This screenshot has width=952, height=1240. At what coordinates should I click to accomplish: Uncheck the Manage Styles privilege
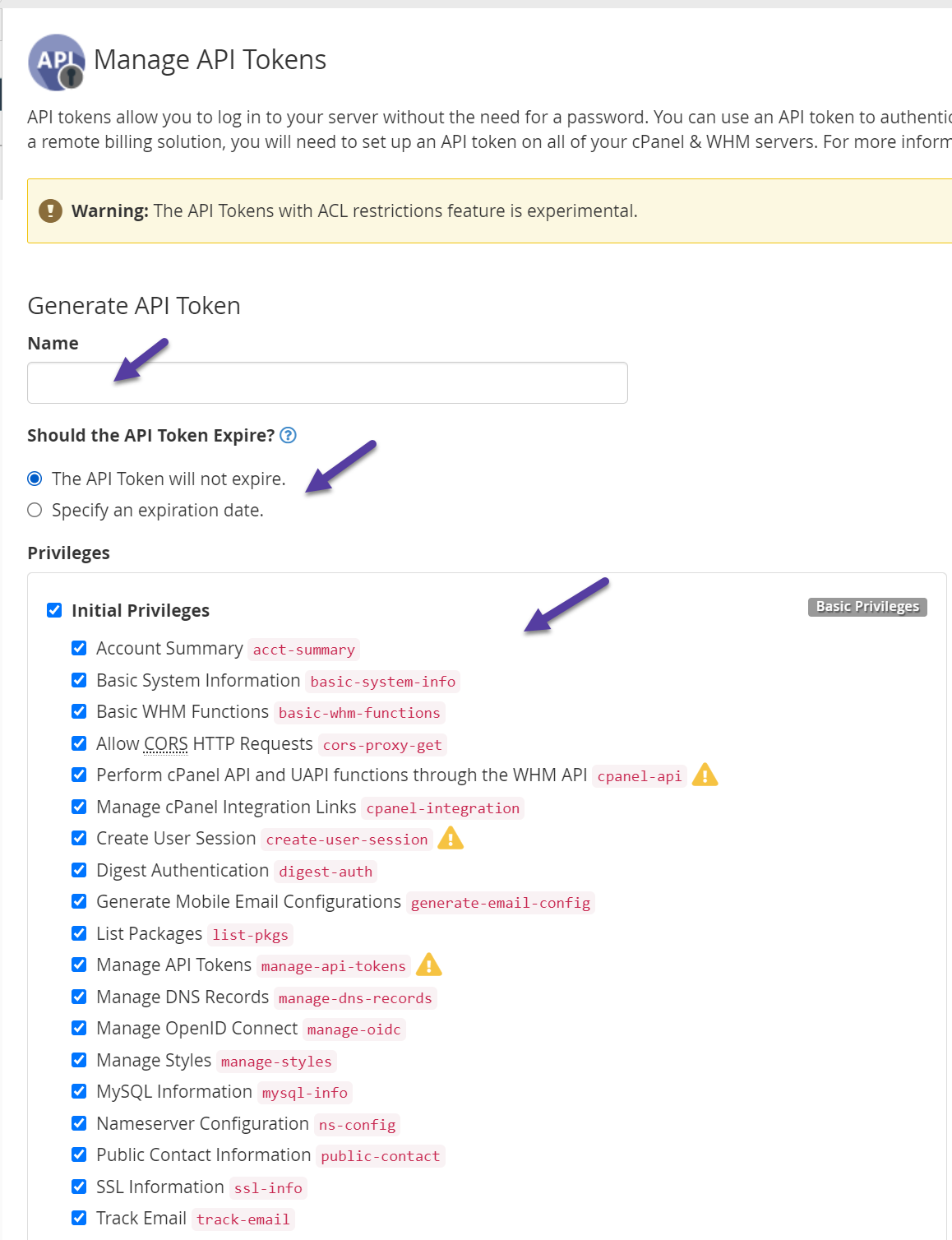tap(79, 1060)
